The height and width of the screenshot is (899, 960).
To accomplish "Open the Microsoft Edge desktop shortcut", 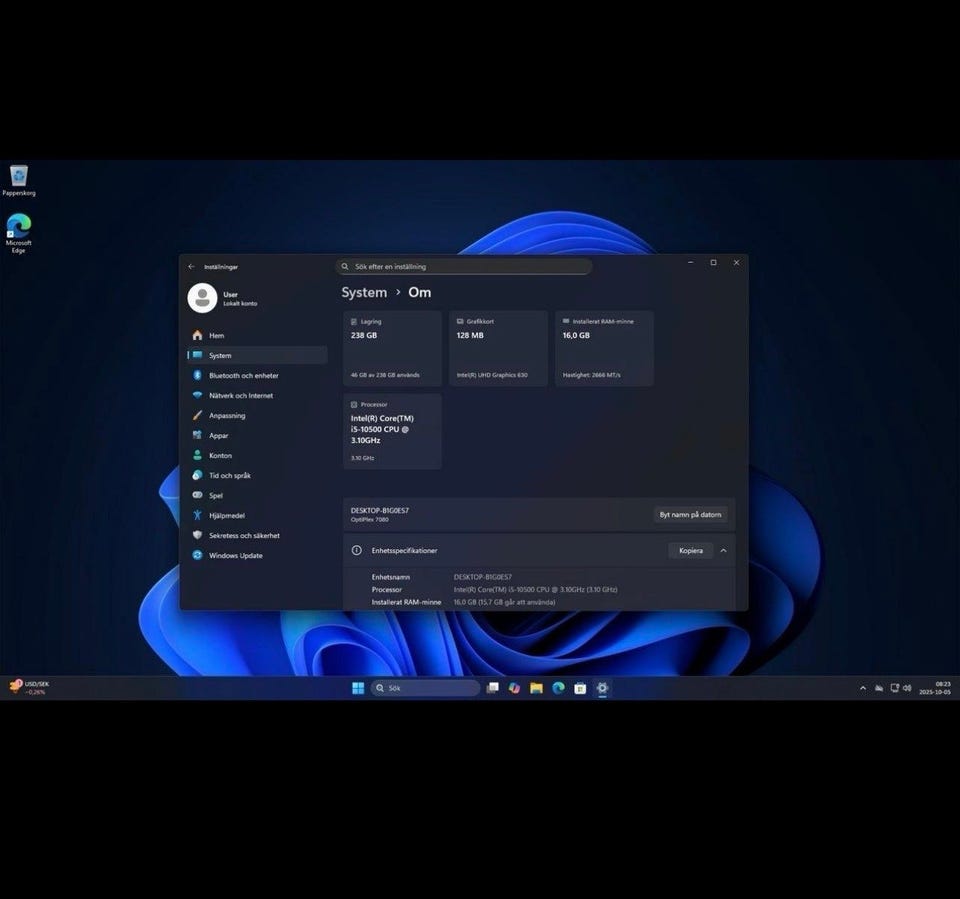I will 18,226.
